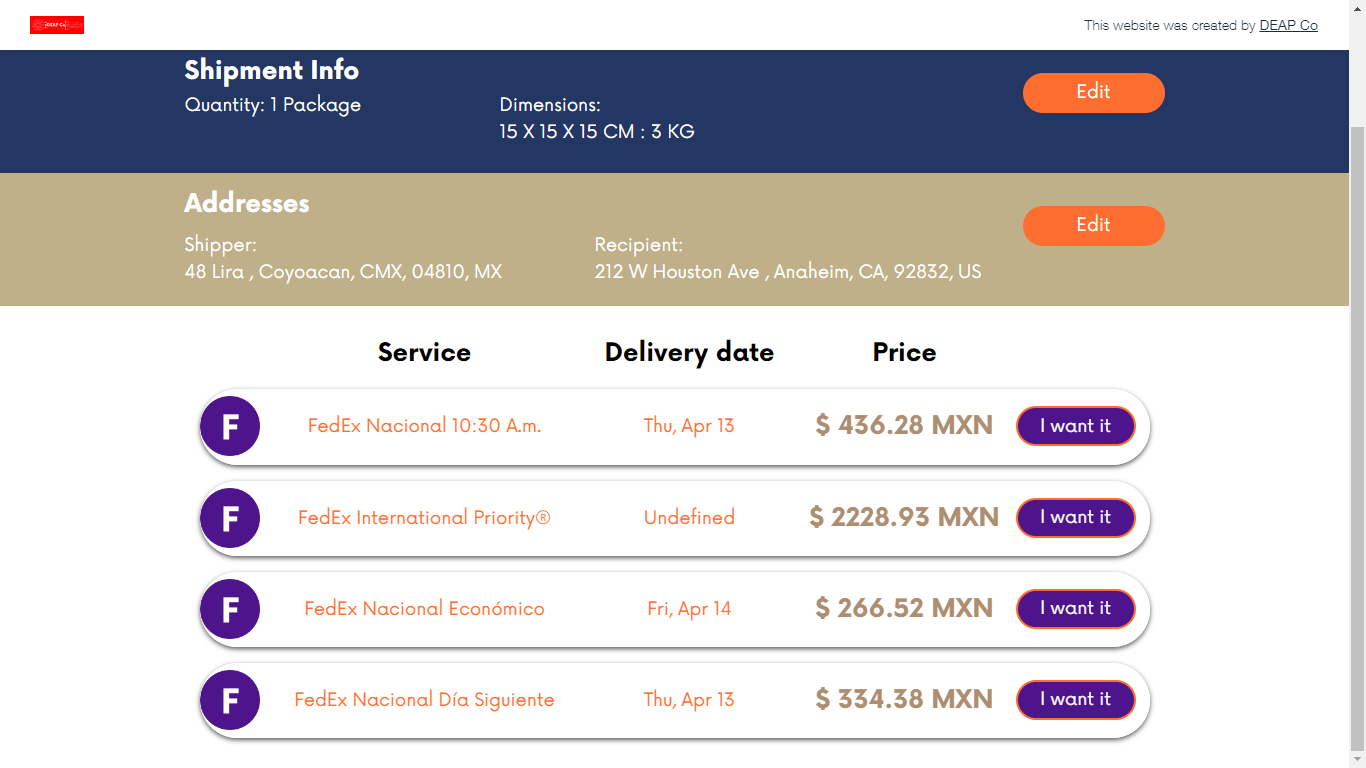Viewport: 1366px width, 768px height.
Task: Click the FedEx Nacional Económico service name
Action: tap(424, 609)
